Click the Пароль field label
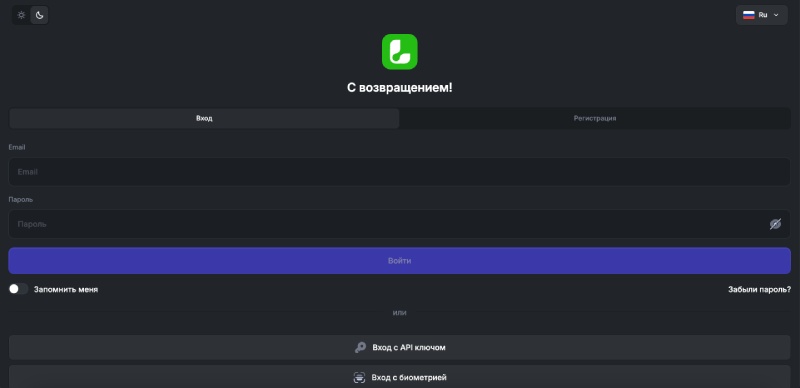Viewport: 800px width, 388px height. coord(21,199)
